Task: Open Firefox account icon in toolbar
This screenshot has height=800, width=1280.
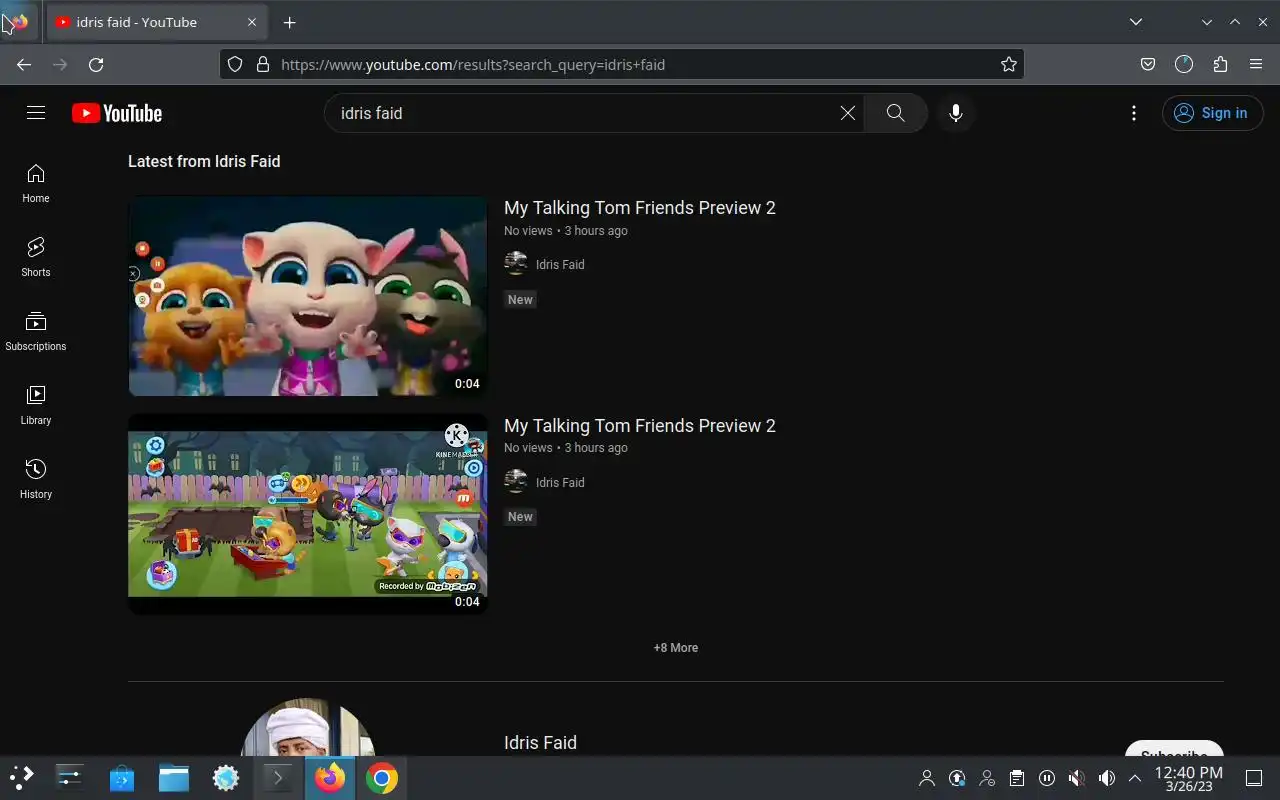Action: pyautogui.click(x=1184, y=64)
